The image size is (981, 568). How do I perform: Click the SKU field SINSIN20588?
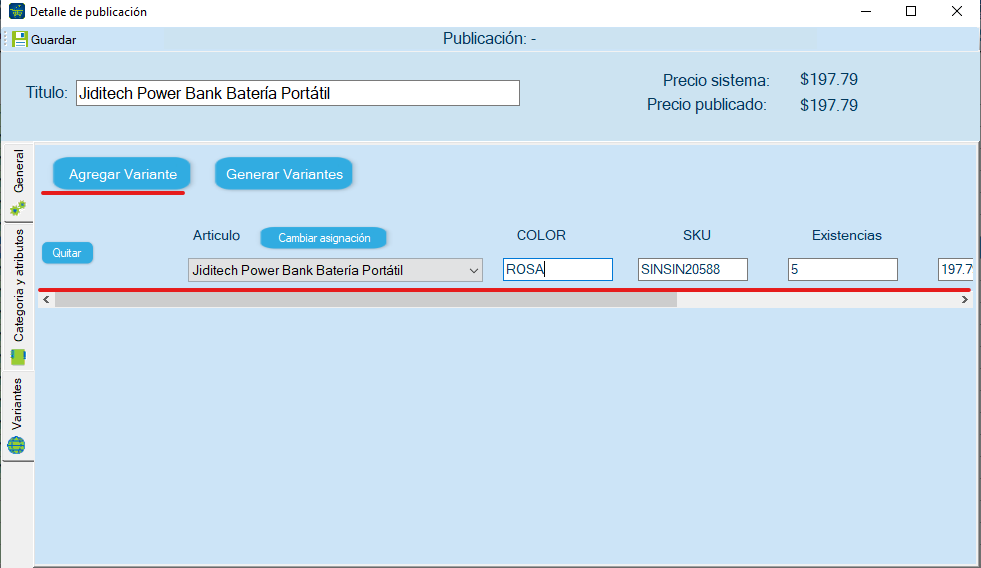(693, 270)
